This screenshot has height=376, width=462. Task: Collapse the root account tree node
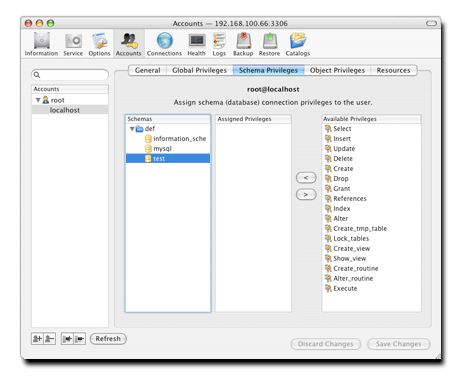pyautogui.click(x=38, y=100)
